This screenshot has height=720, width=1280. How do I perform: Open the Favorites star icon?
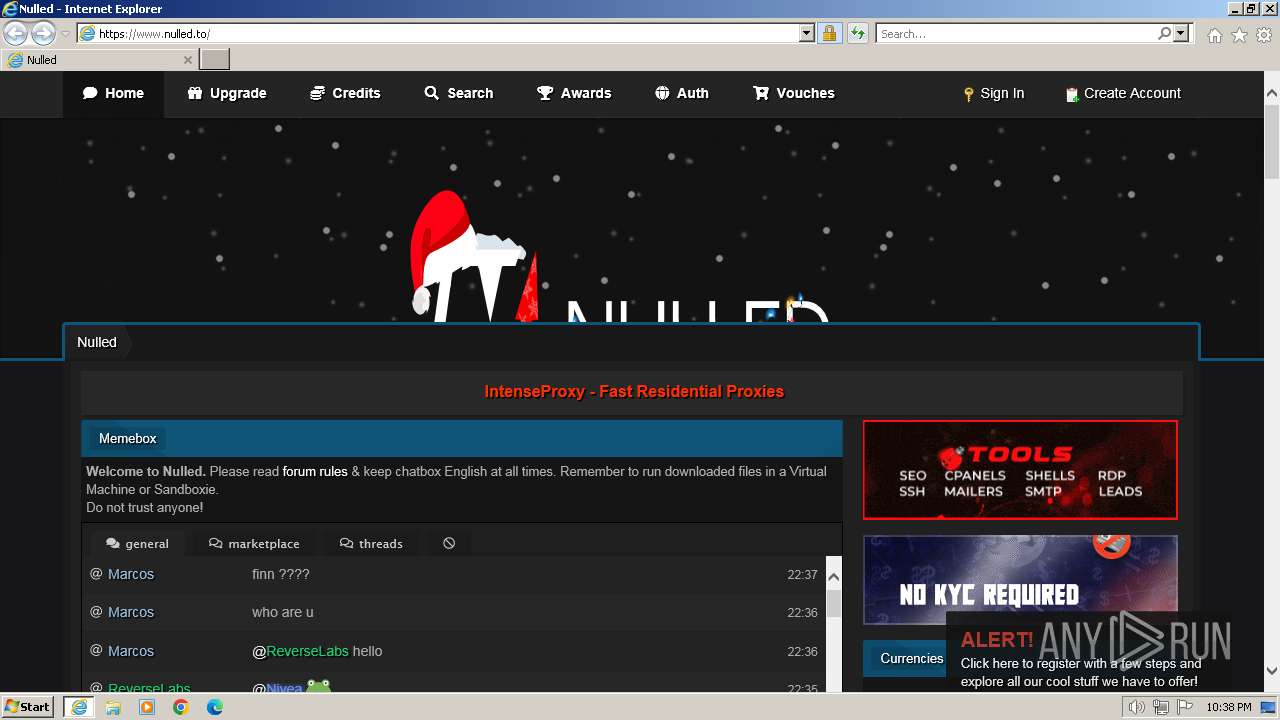pos(1239,35)
